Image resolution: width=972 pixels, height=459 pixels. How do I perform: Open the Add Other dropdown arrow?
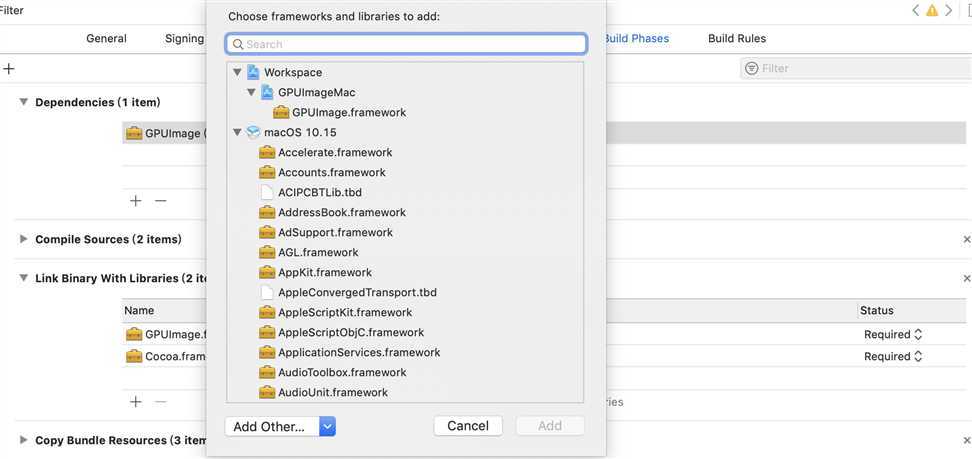tap(327, 426)
